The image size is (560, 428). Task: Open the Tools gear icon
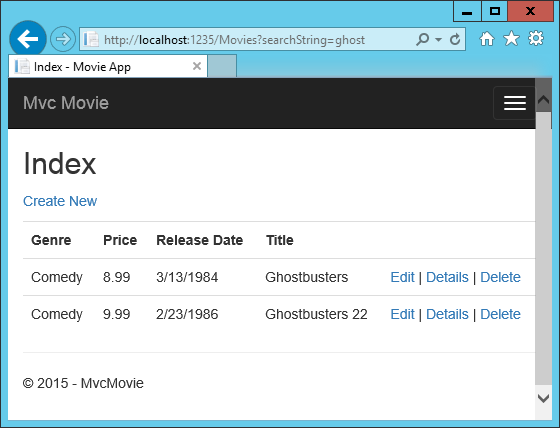pyautogui.click(x=536, y=39)
